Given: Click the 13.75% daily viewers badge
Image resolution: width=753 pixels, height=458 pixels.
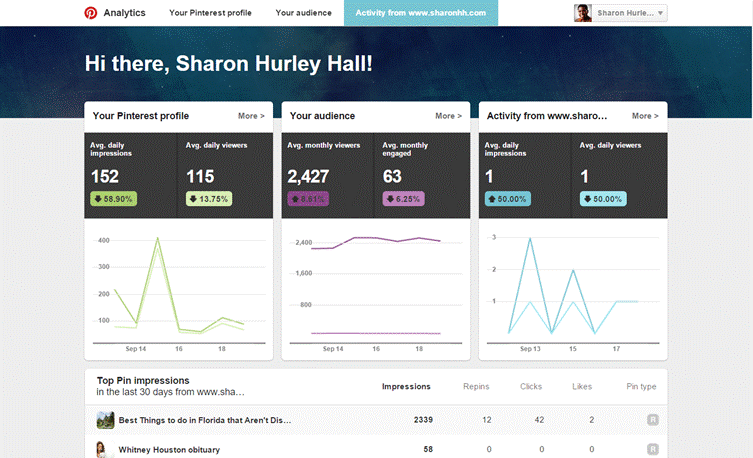Looking at the screenshot, I should [210, 199].
